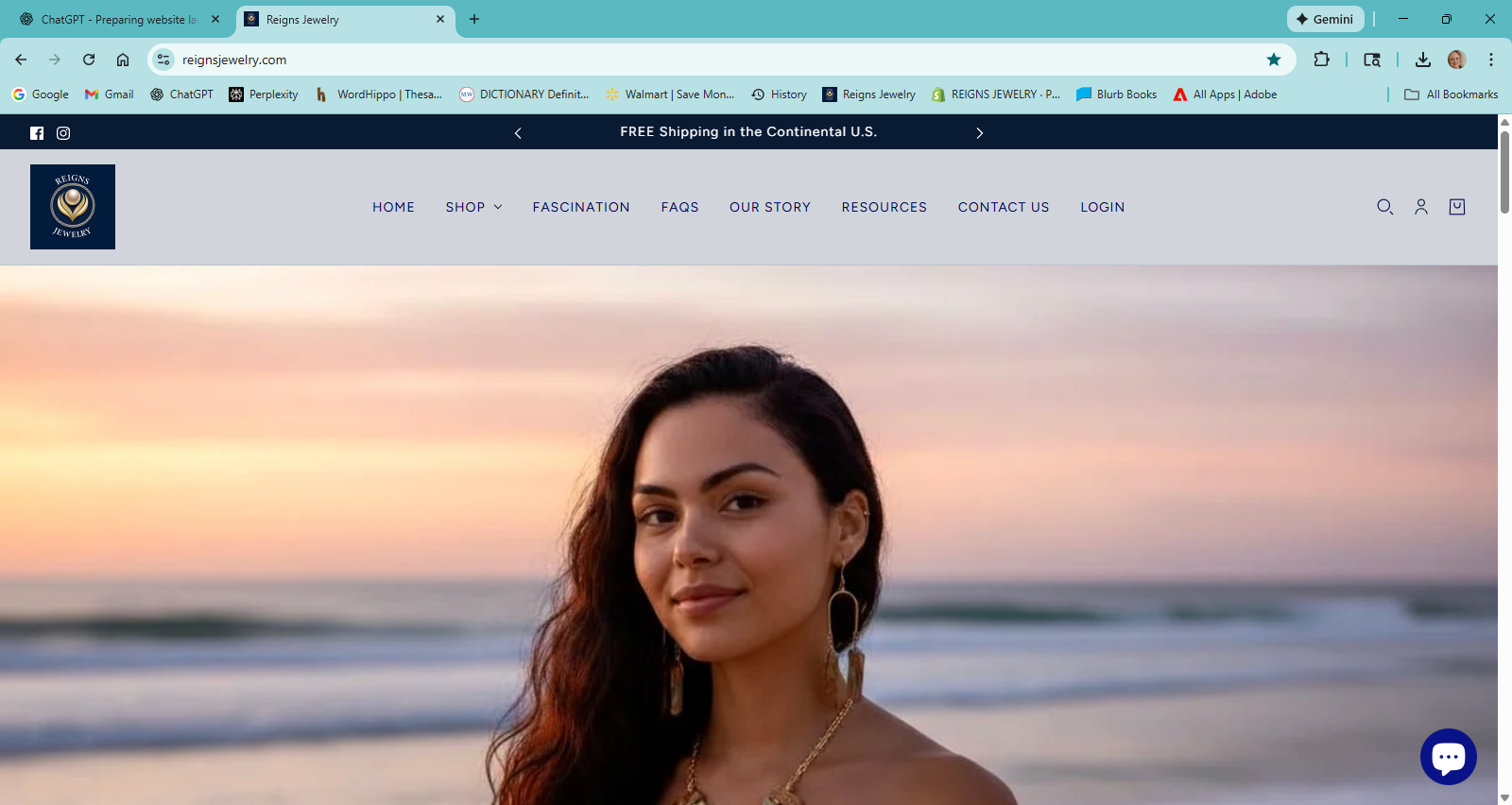Show next announcement with right chevron
This screenshot has height=805, width=1512.
(x=979, y=133)
